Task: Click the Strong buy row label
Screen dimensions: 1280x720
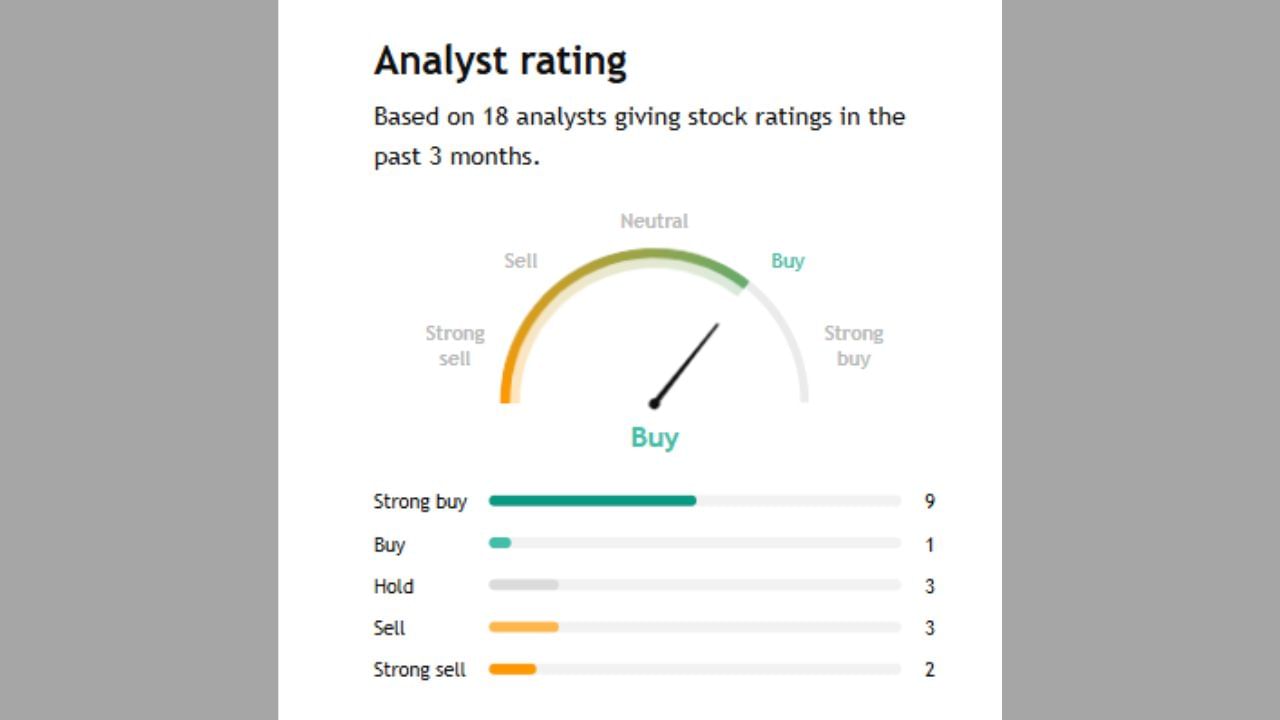Action: pos(420,502)
